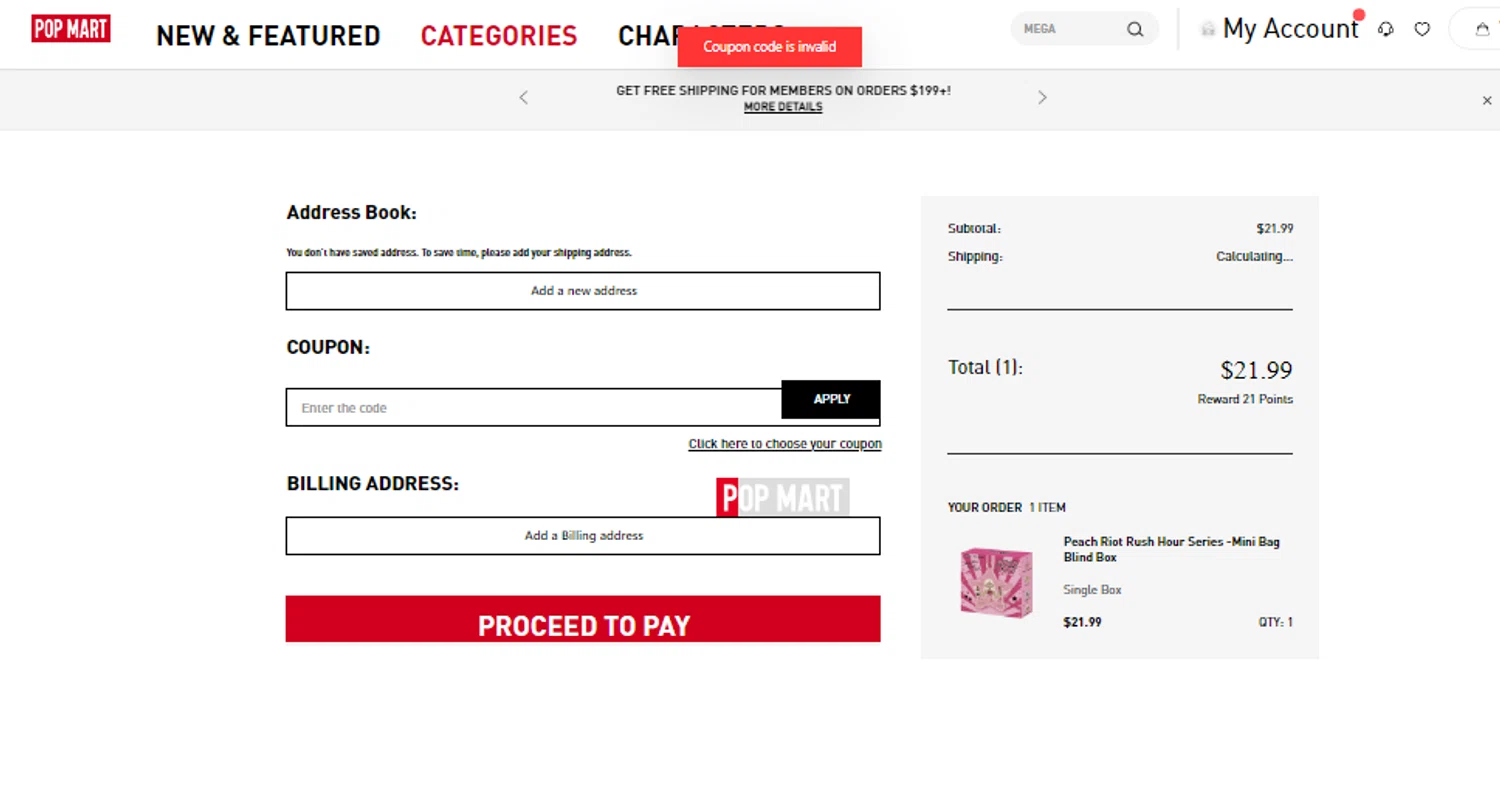Show next promo banner message
Image resolution: width=1500 pixels, height=810 pixels.
click(1042, 97)
